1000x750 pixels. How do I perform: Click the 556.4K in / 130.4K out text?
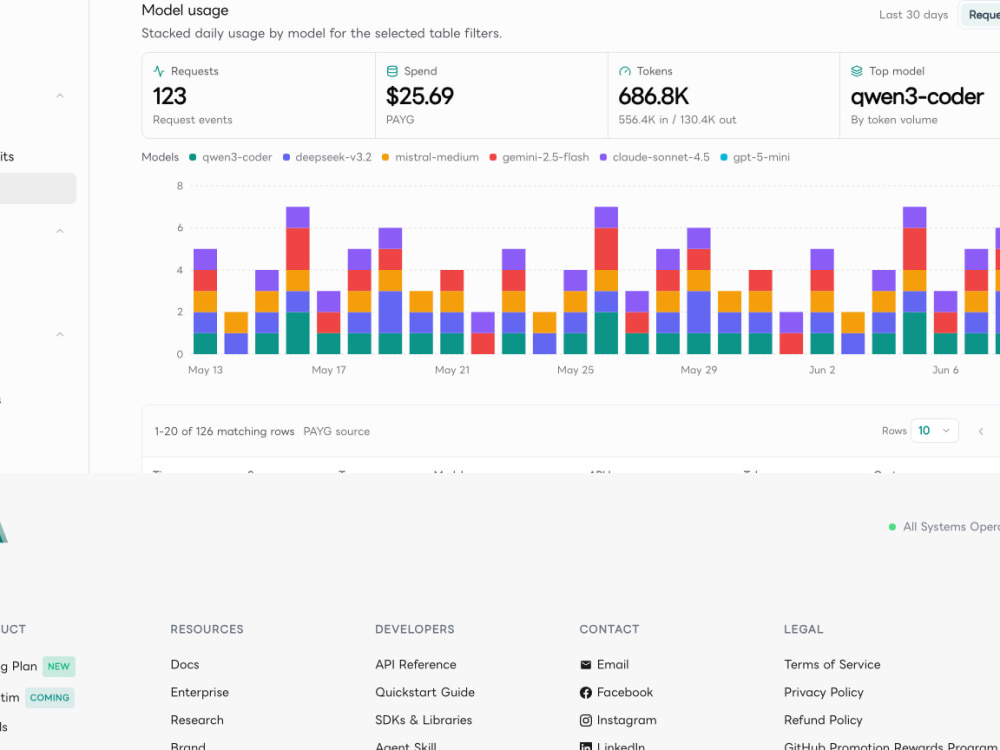(677, 120)
